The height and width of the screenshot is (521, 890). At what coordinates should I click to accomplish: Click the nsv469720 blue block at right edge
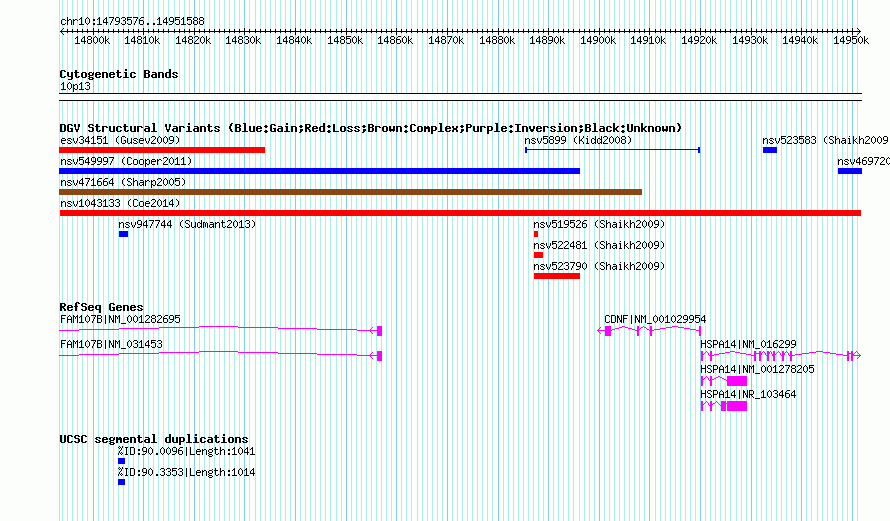[850, 171]
